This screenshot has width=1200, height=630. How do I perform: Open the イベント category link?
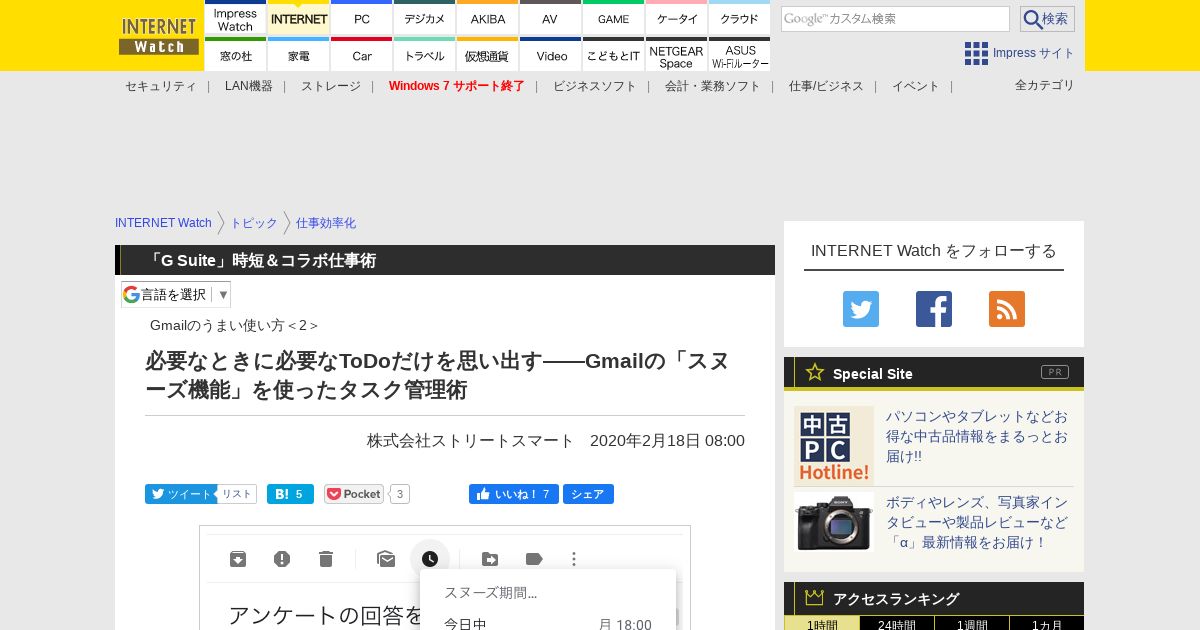(x=916, y=86)
